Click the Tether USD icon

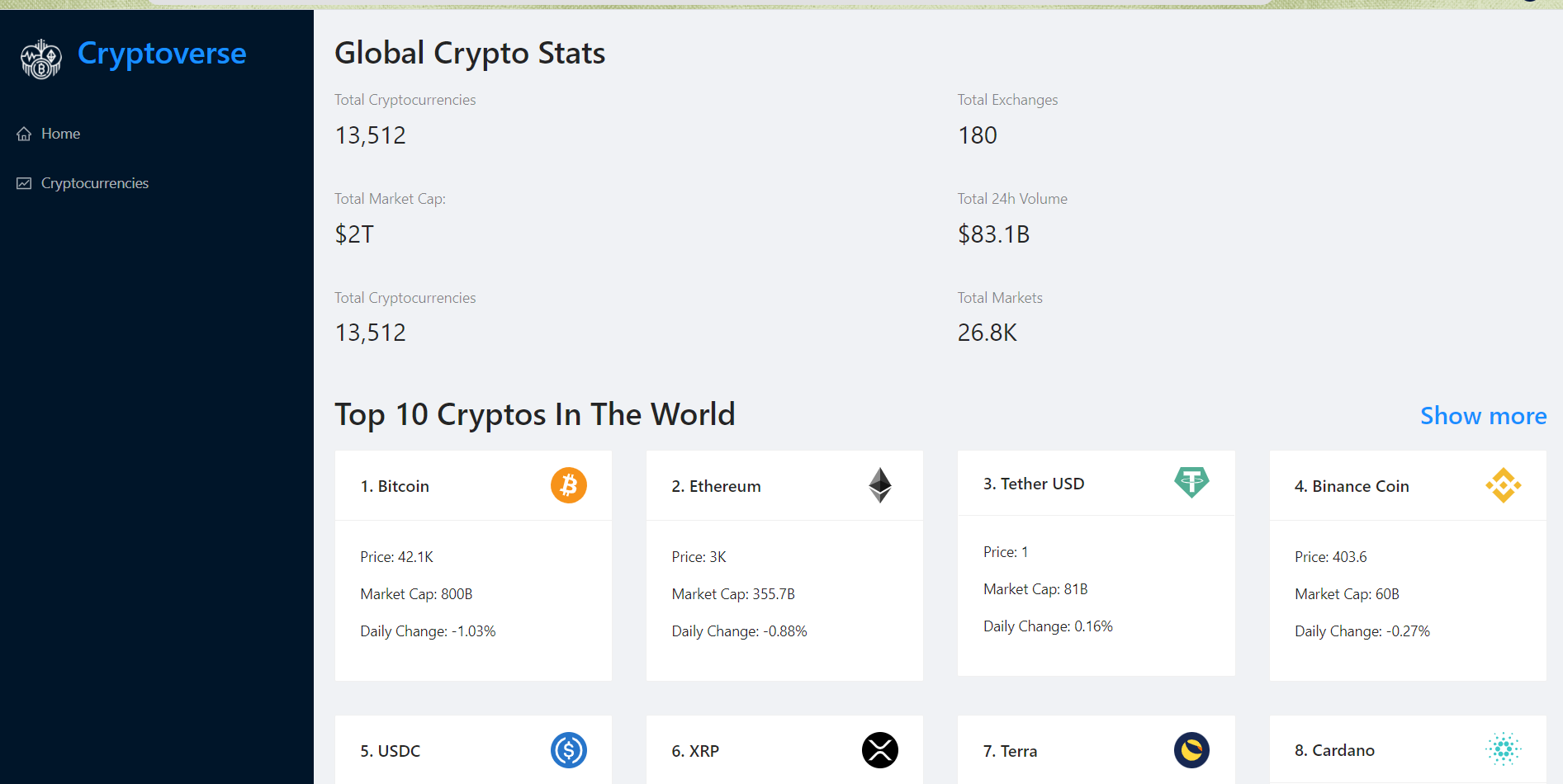pyautogui.click(x=1191, y=483)
